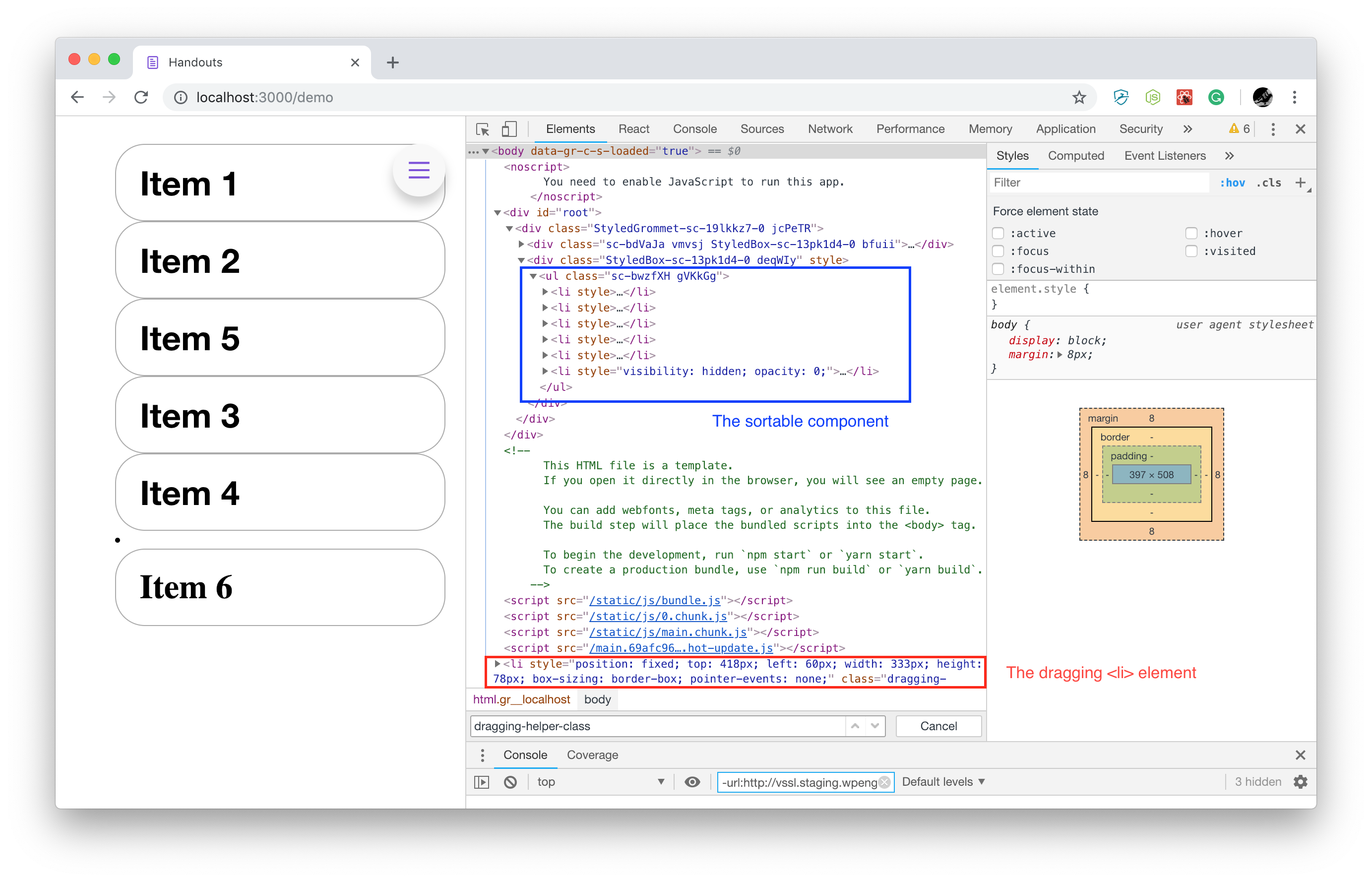
Task: Open console settings gear
Action: pyautogui.click(x=1300, y=782)
